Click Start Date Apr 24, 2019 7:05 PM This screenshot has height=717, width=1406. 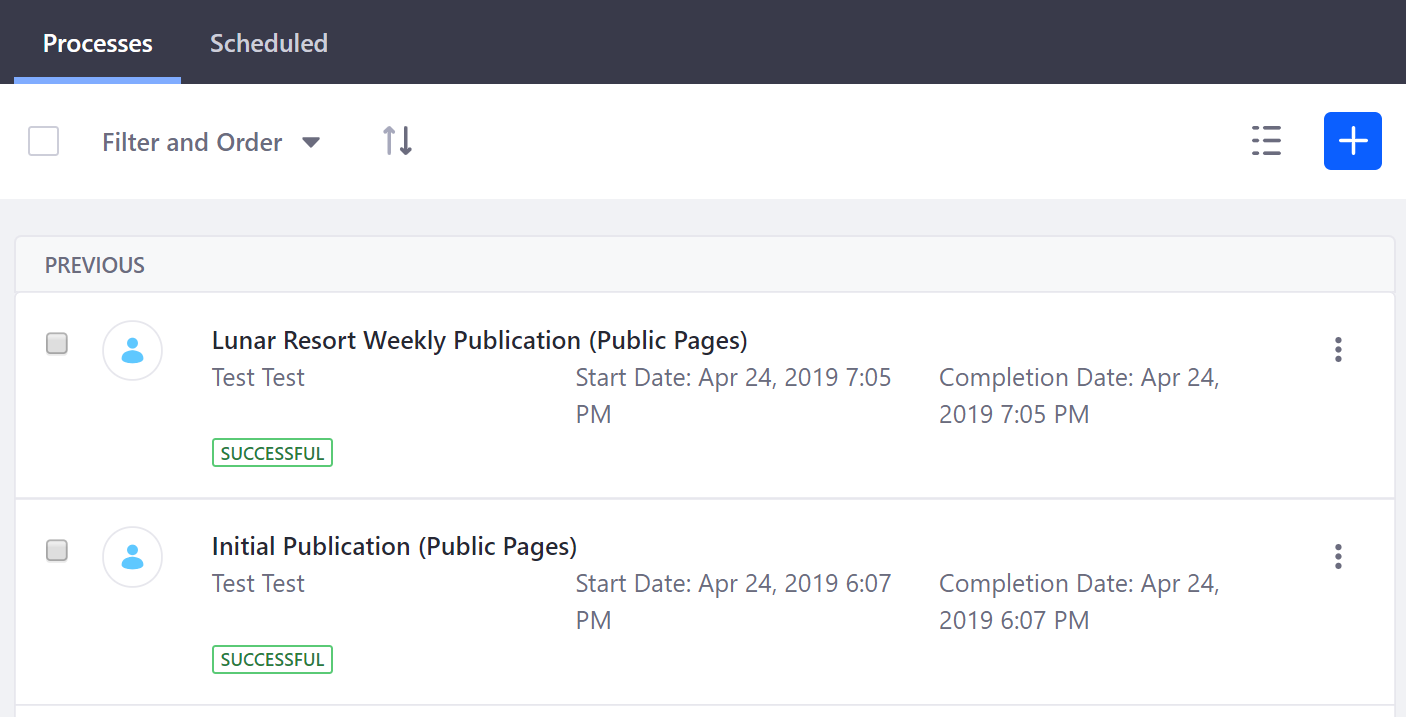coord(734,396)
